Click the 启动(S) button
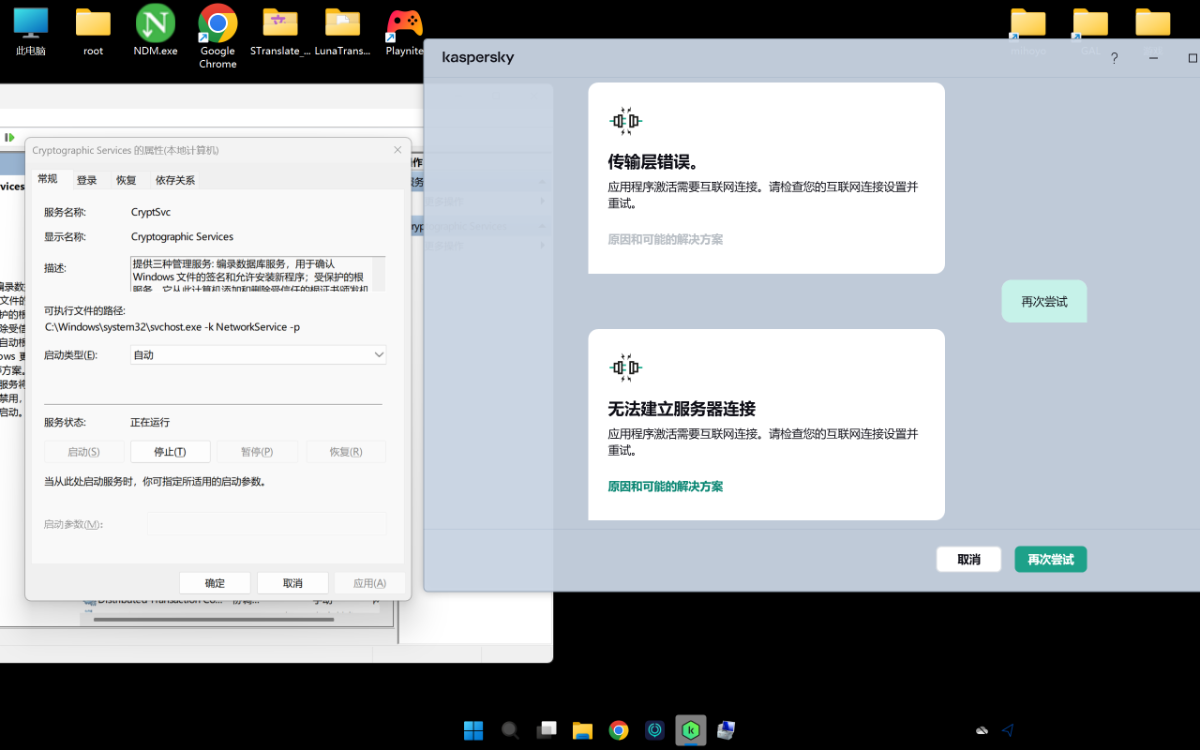The image size is (1200, 750). pos(84,452)
